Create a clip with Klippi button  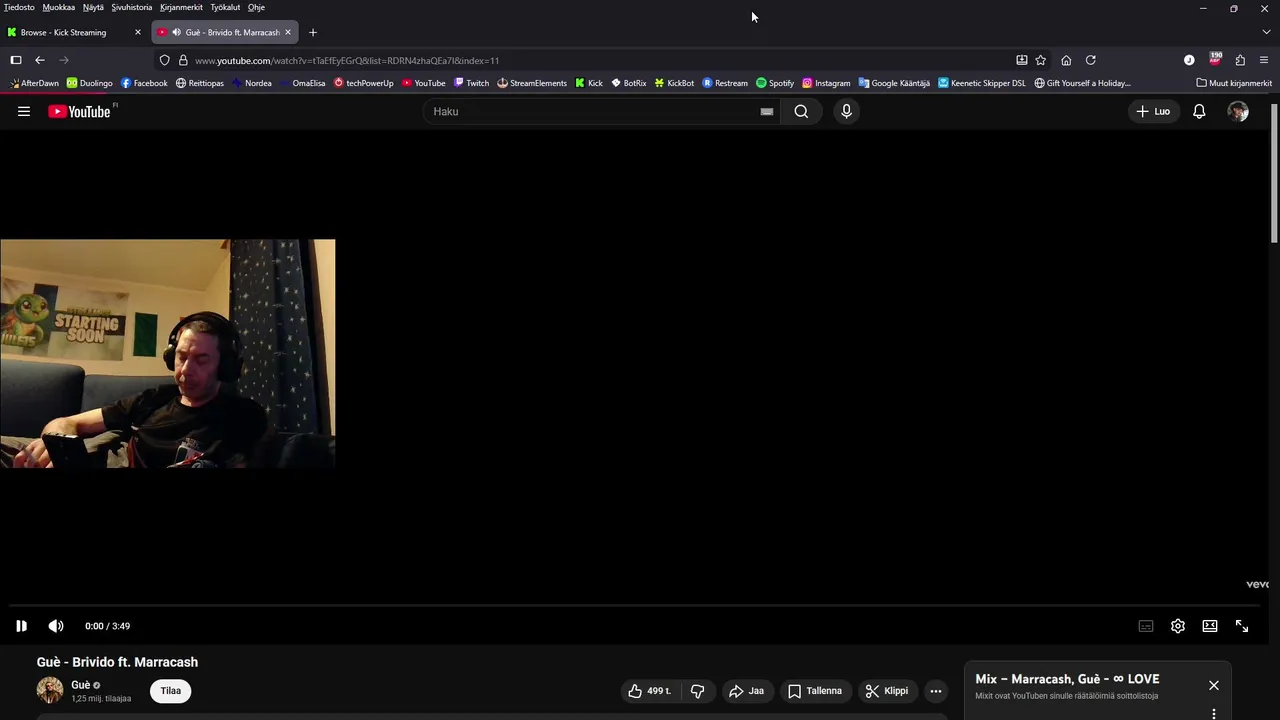pos(887,691)
